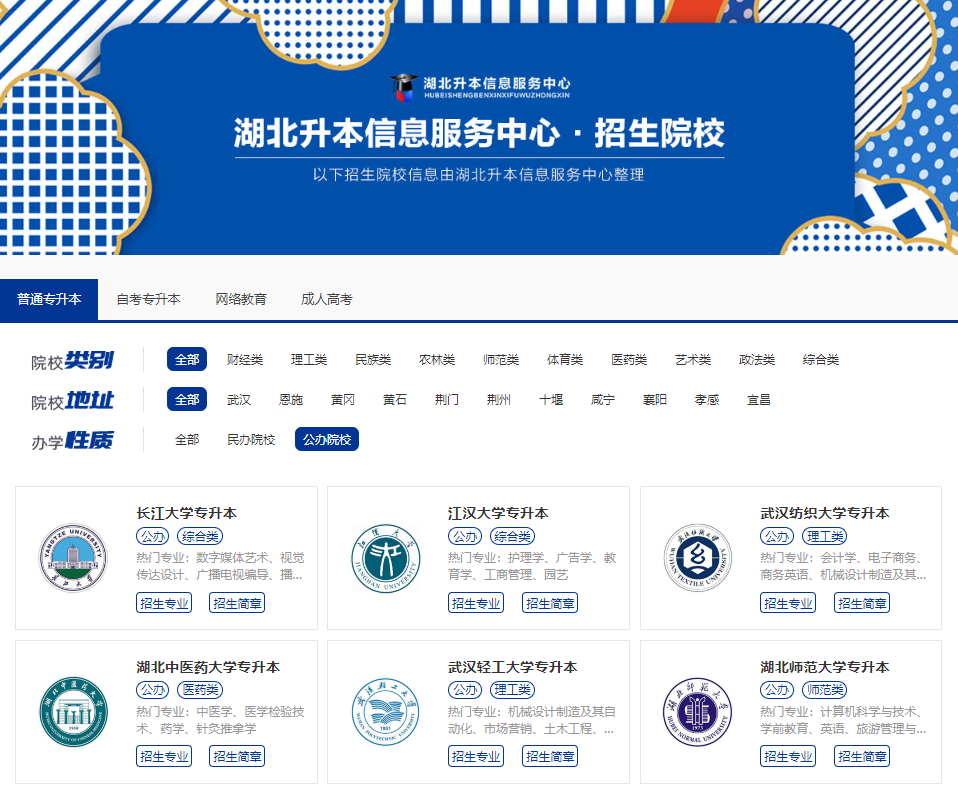This screenshot has width=958, height=790.
Task: View 招生专业 for 武汉纺织大学
Action: click(788, 603)
